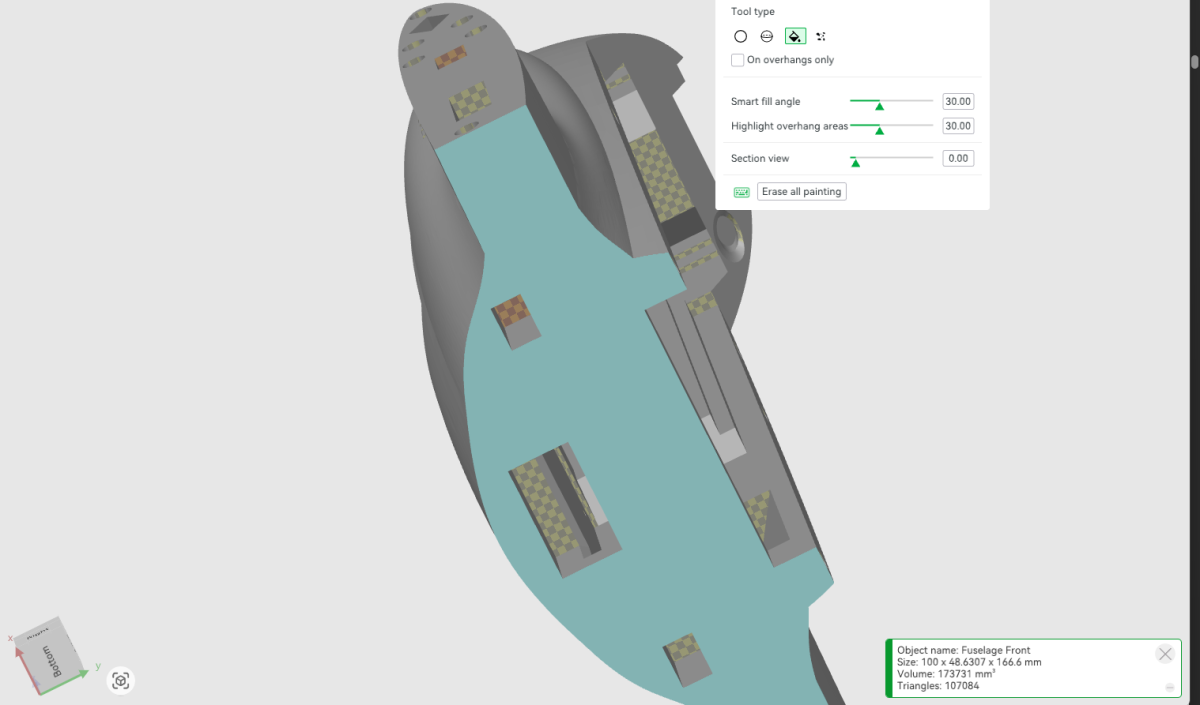This screenshot has width=1200, height=705.
Task: Open keyboard shortcuts icon beside Erase all painting
Action: pos(742,192)
